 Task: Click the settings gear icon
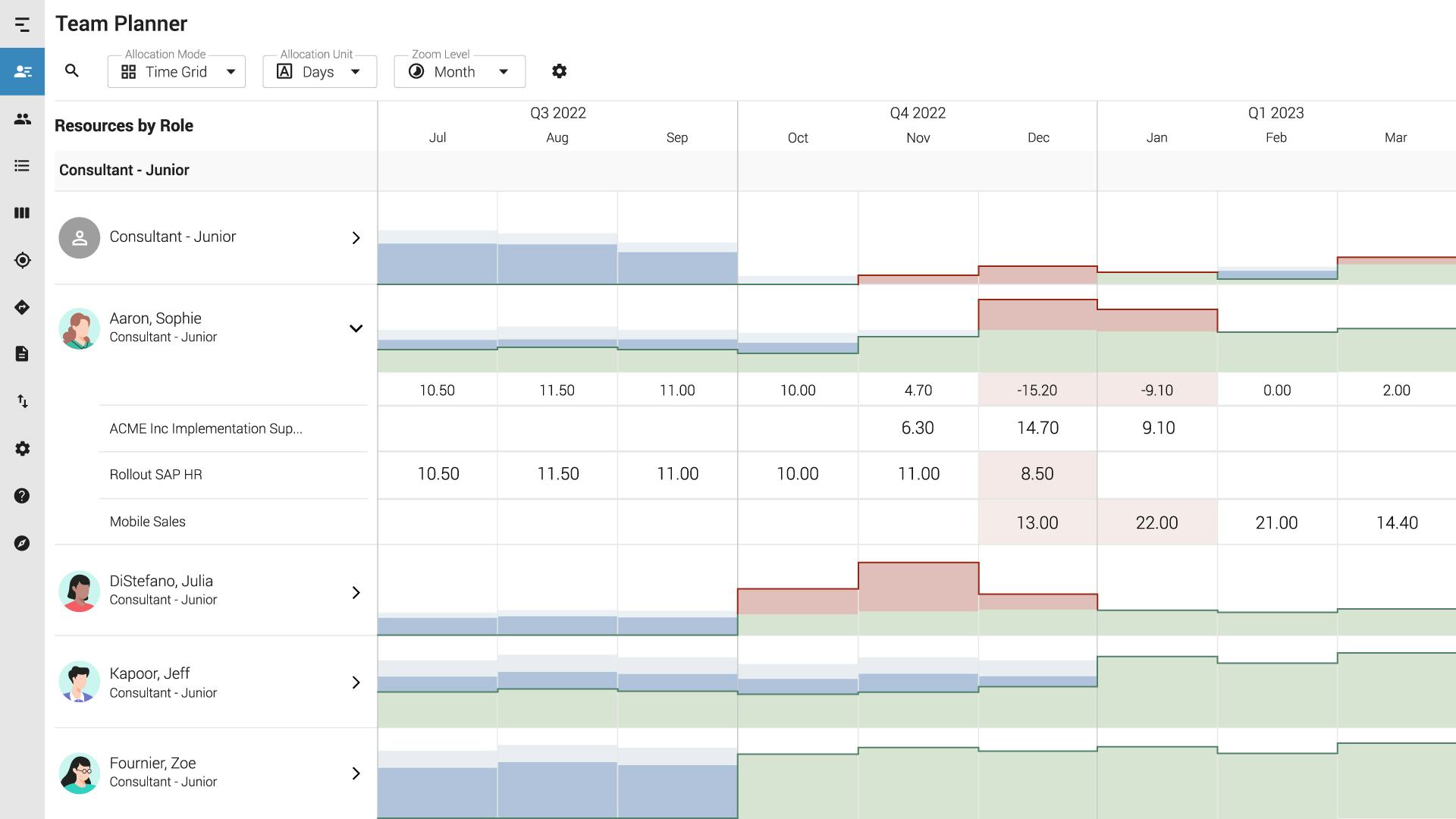point(559,71)
